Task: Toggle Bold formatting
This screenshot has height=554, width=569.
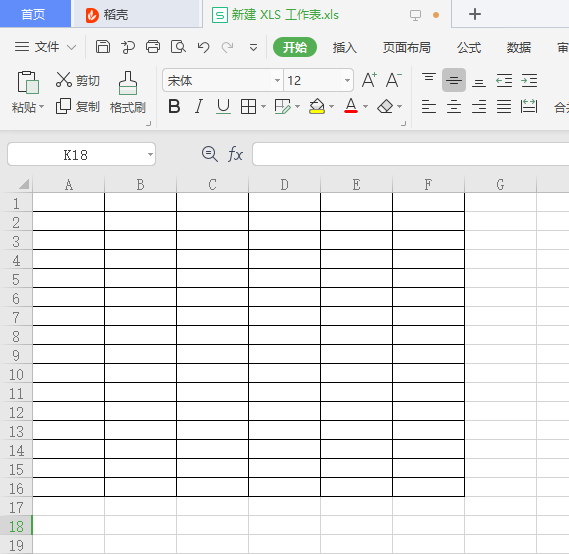Action: 174,107
